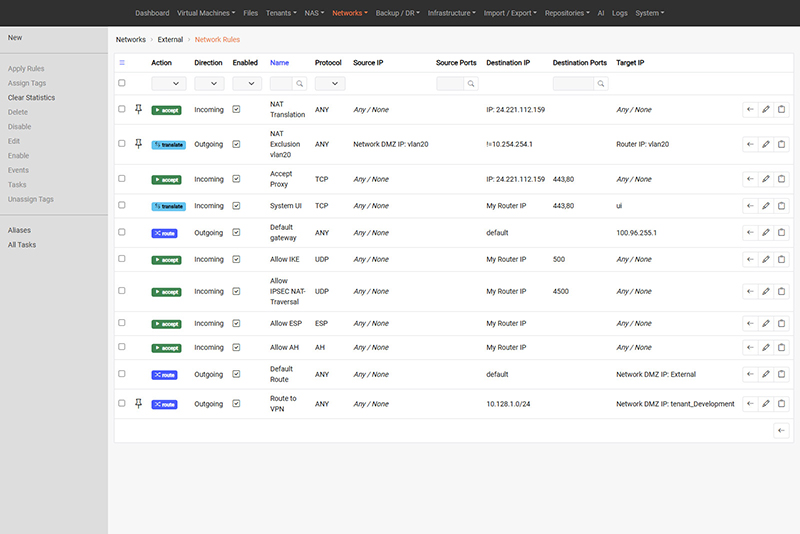Viewport: 800px width, 534px height.
Task: Open the Logs menu item
Action: click(x=620, y=13)
